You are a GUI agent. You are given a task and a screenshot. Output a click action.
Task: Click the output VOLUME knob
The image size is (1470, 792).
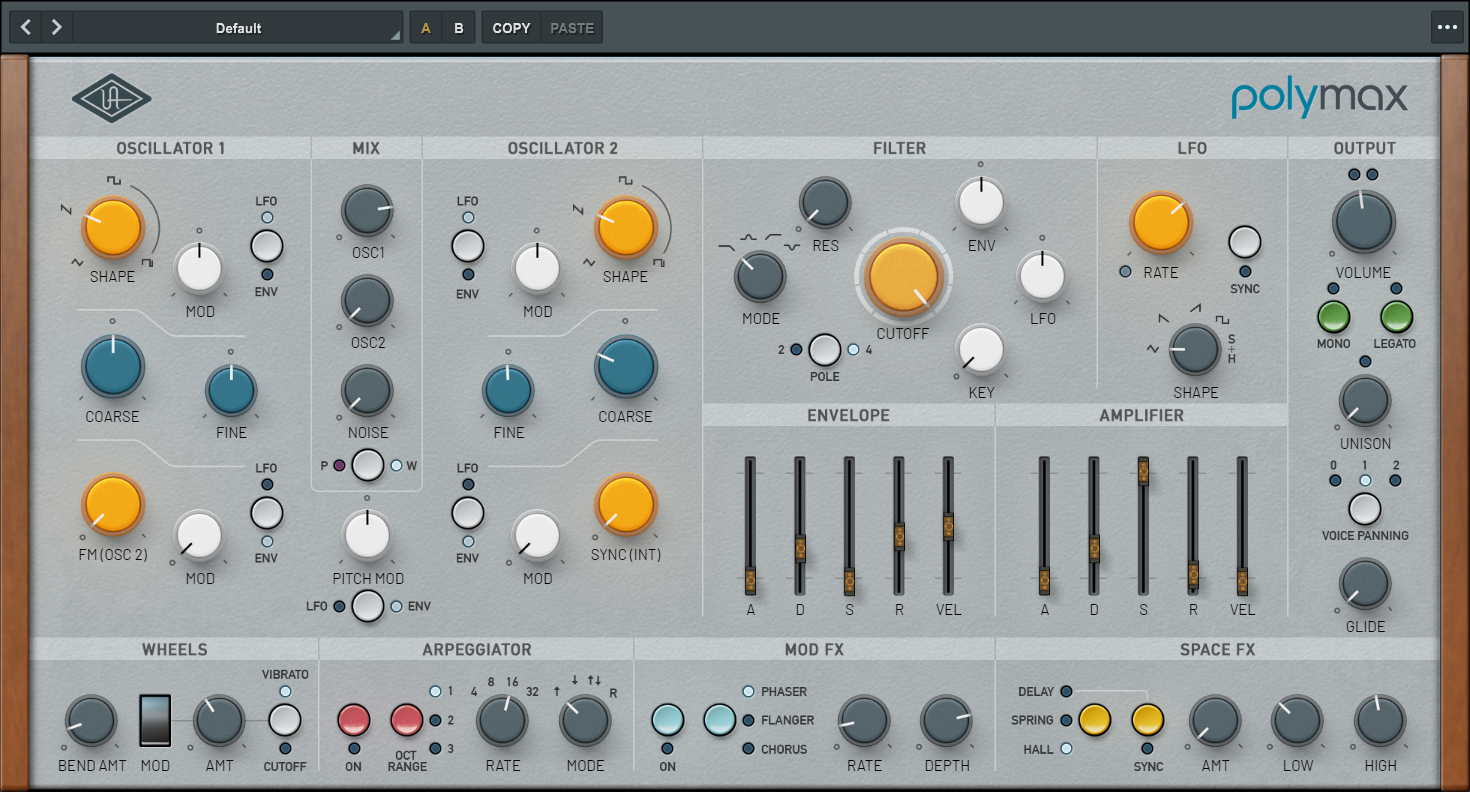[x=1362, y=221]
